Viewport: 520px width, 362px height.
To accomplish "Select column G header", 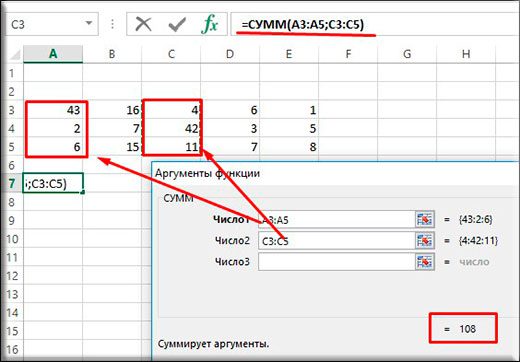I will click(407, 54).
